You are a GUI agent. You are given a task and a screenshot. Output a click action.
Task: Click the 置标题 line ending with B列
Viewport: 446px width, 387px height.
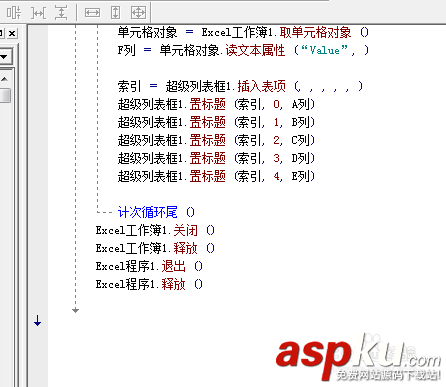coord(216,122)
